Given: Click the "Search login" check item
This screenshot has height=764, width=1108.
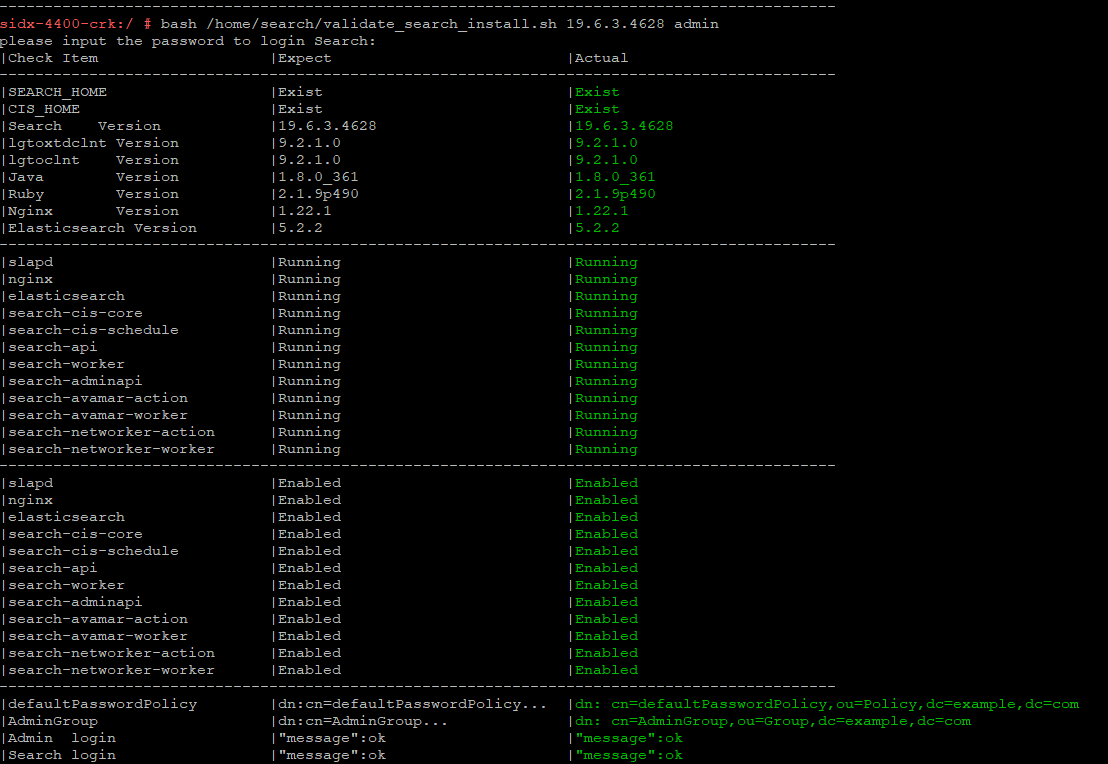Looking at the screenshot, I should tap(61, 755).
